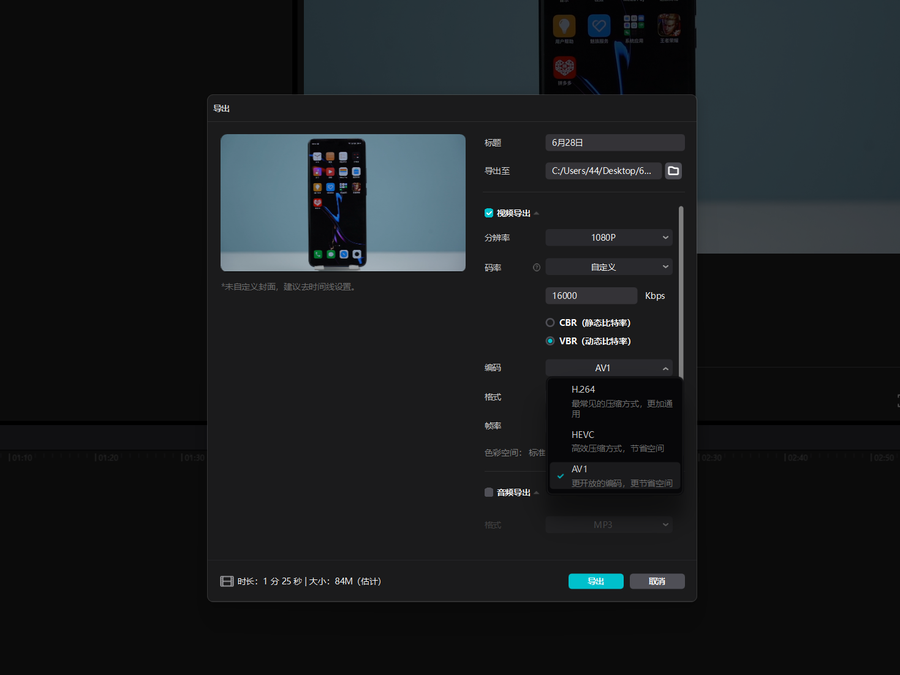Enable the 音频导出 checkbox
The width and height of the screenshot is (900, 675).
(x=489, y=492)
